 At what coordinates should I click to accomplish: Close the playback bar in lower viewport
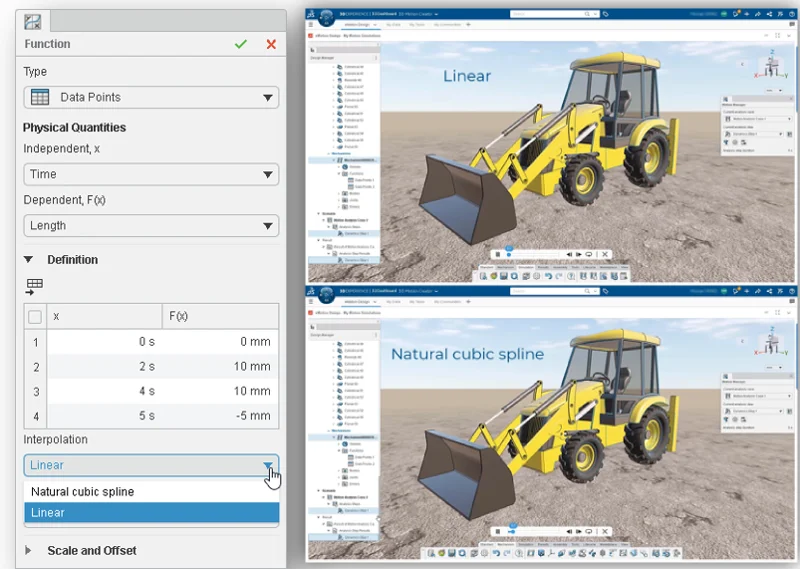pyautogui.click(x=605, y=531)
